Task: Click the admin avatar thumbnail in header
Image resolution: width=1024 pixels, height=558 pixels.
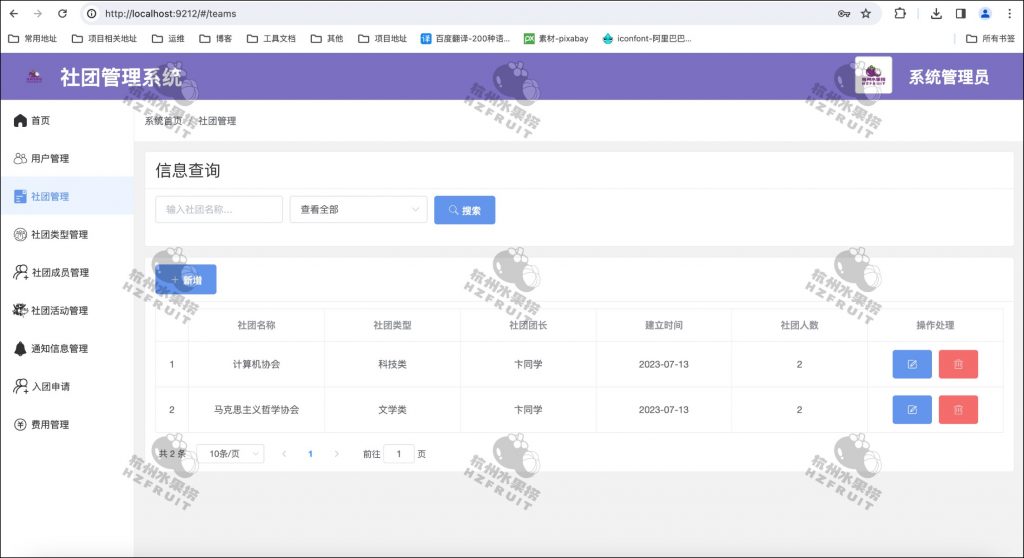Action: [x=873, y=75]
